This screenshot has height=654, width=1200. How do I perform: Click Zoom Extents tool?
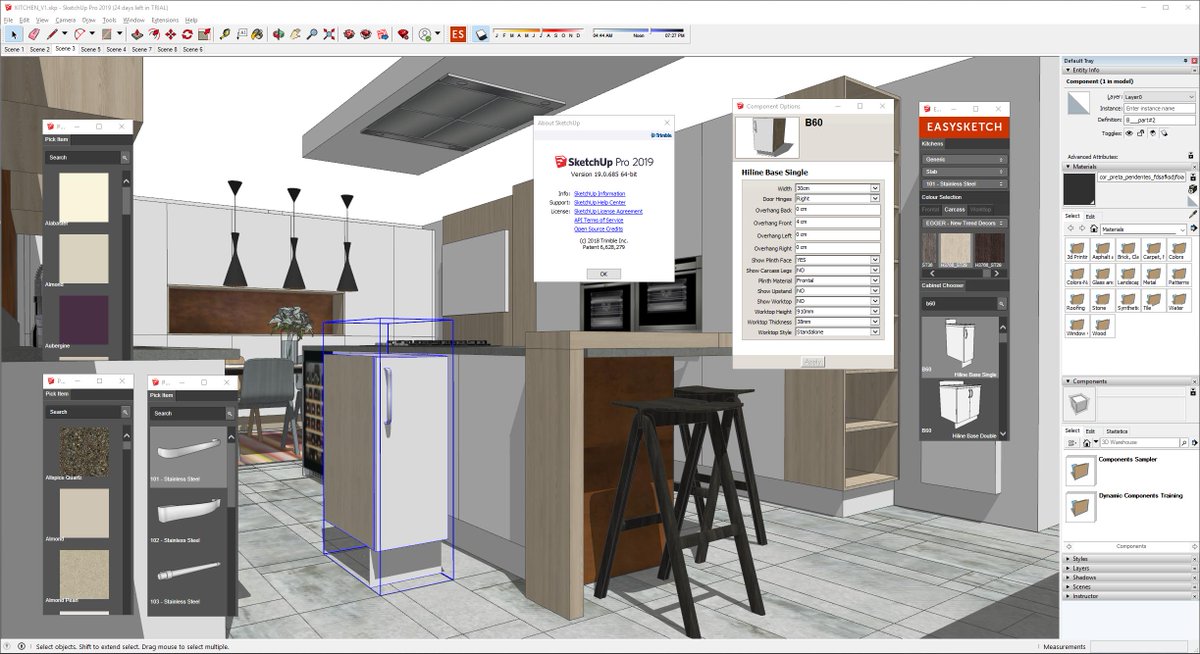point(329,34)
